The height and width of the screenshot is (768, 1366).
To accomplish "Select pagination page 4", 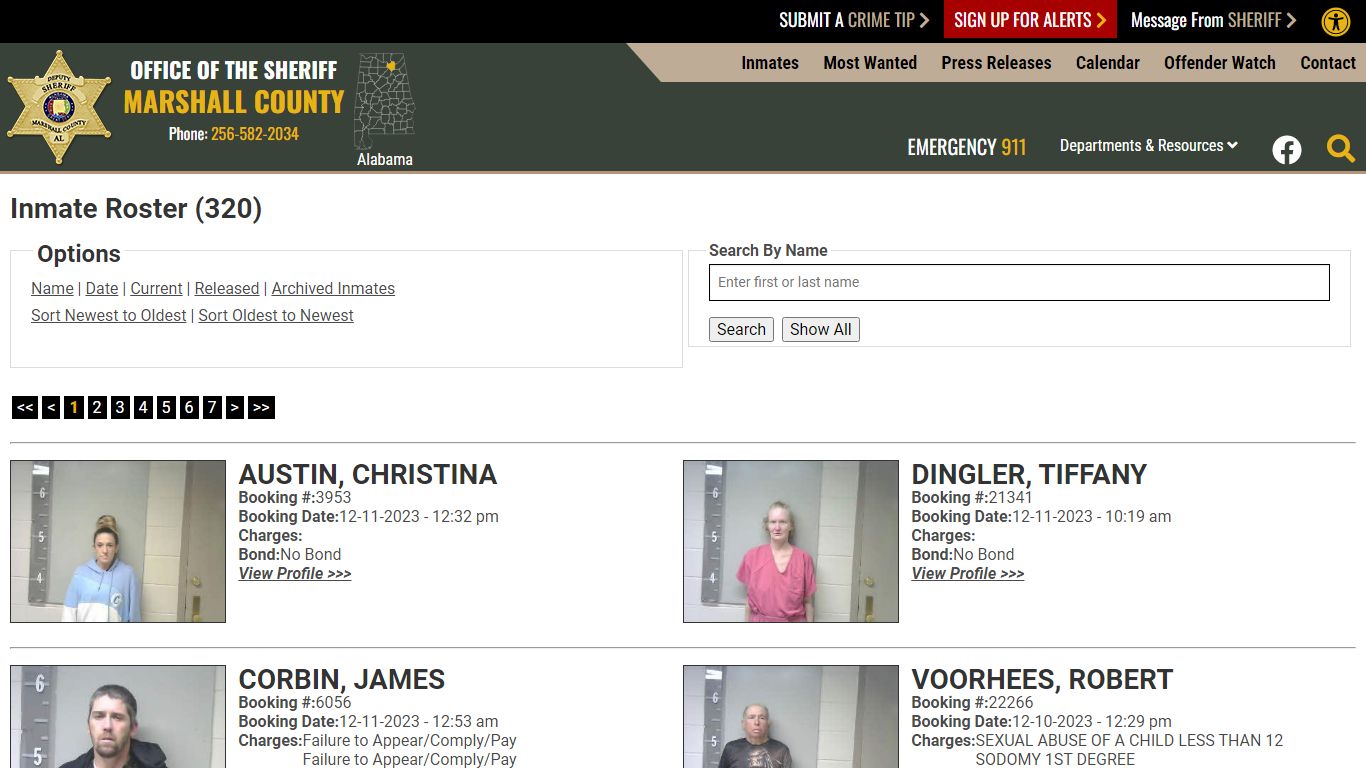I will coord(143,407).
